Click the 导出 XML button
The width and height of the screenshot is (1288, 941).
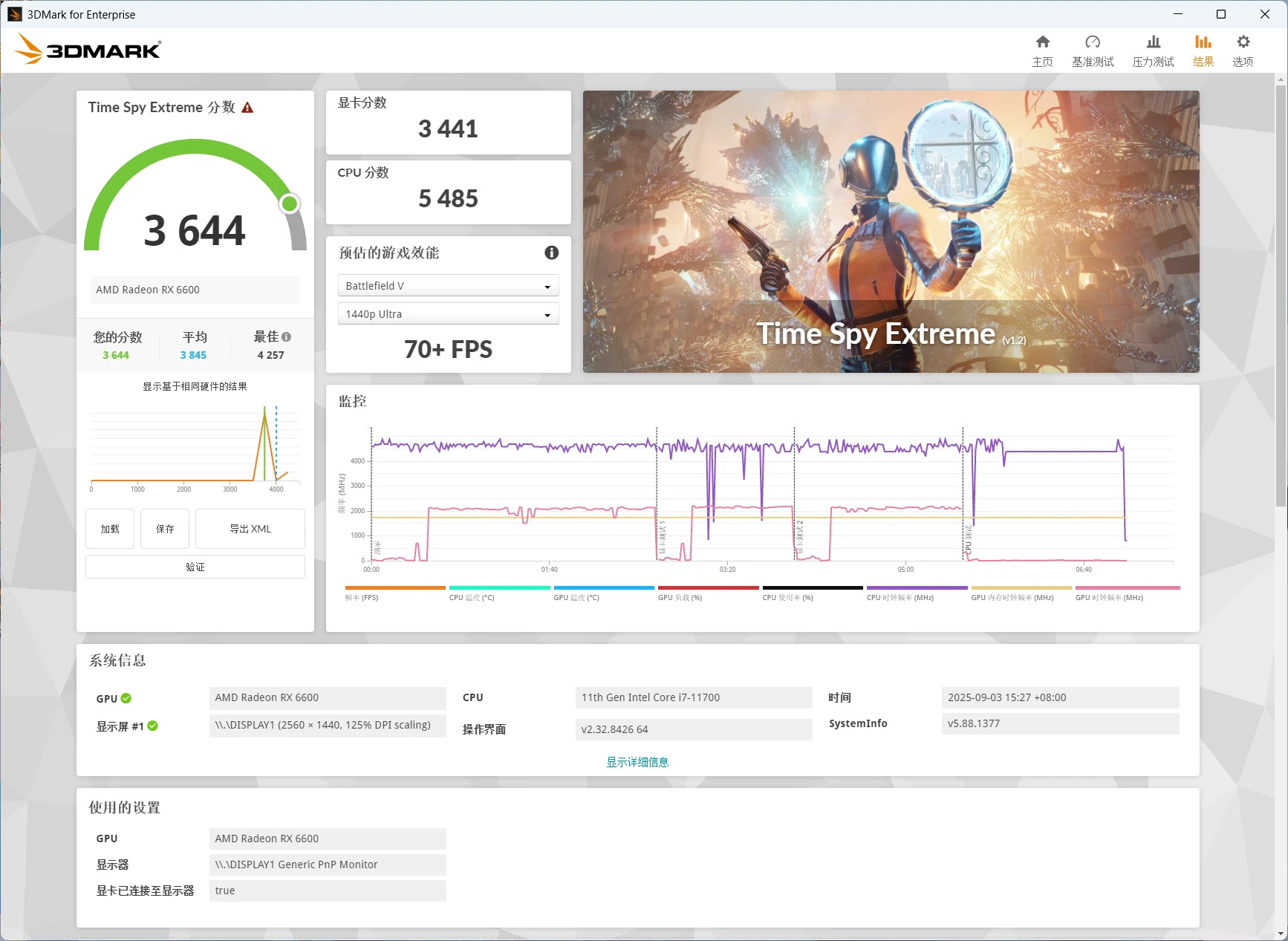[250, 529]
